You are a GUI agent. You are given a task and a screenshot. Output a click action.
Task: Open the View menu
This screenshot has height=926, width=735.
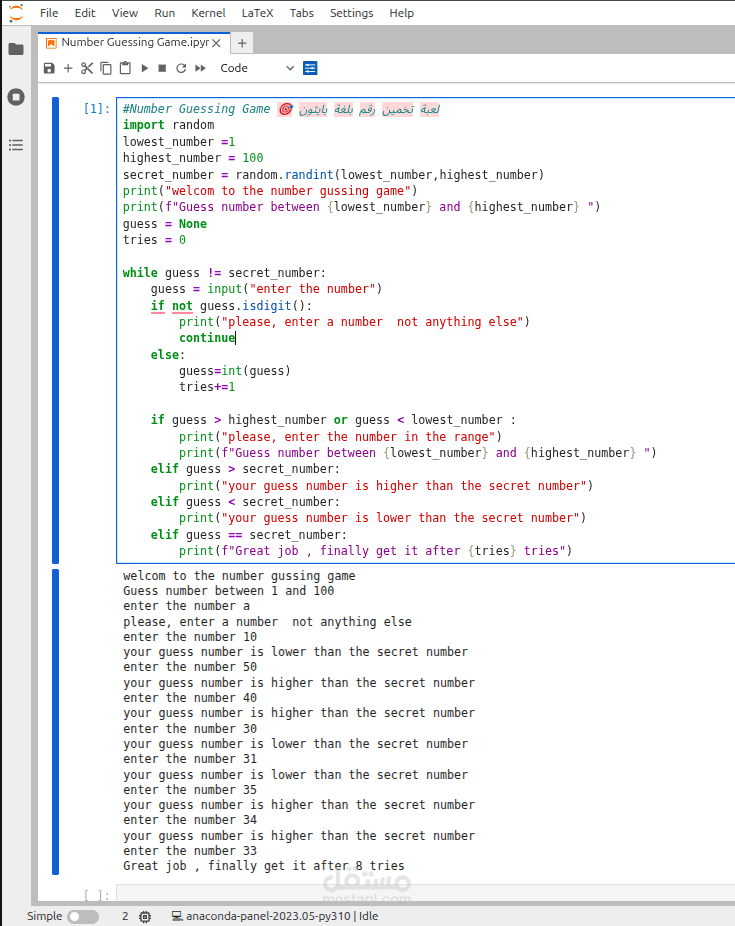tap(125, 13)
